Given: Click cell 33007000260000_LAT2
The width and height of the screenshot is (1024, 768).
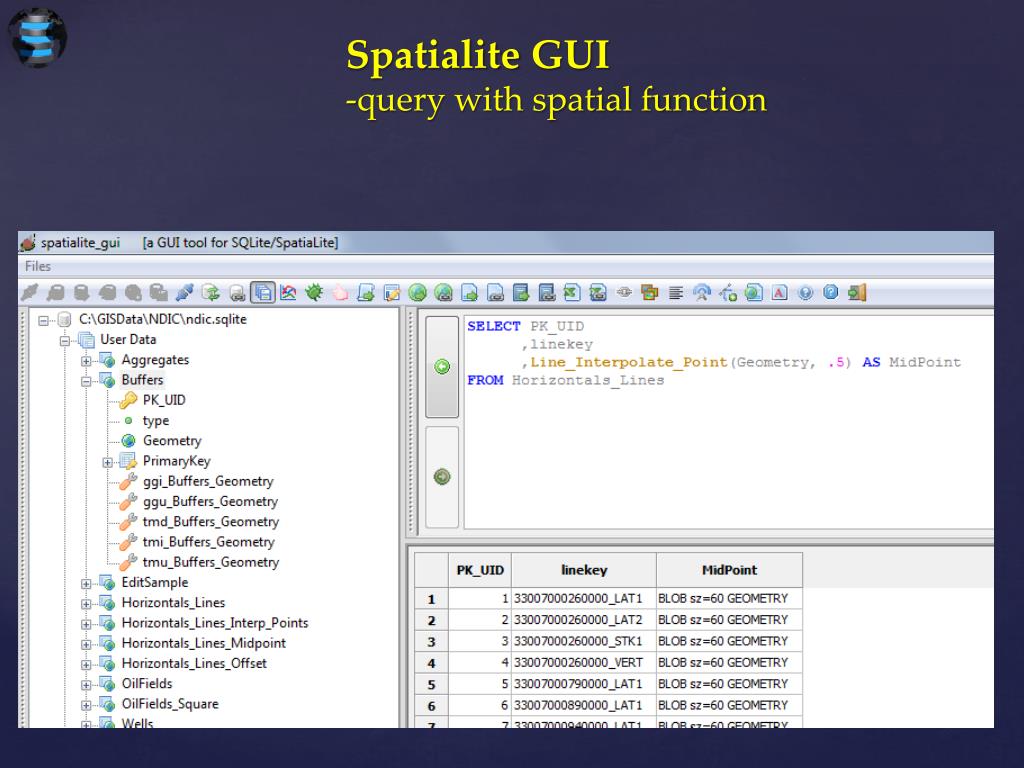Looking at the screenshot, I should 584,620.
